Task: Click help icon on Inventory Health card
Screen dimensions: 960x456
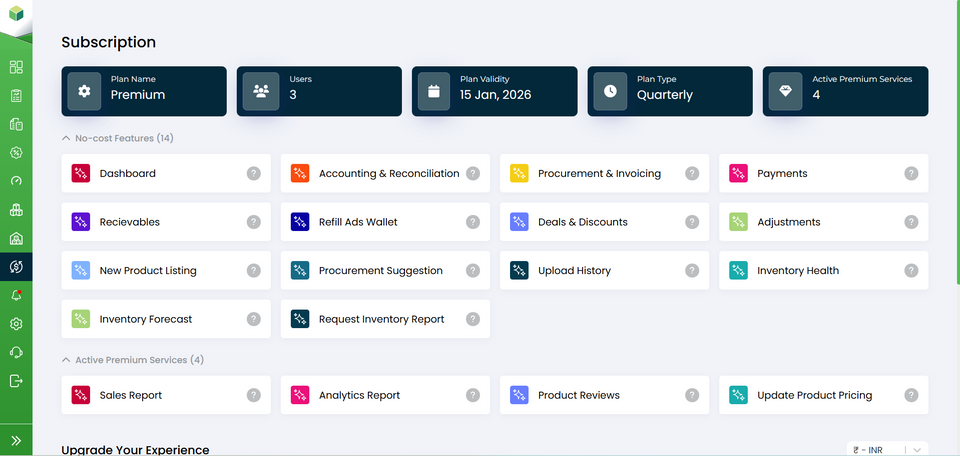Action: coord(911,271)
